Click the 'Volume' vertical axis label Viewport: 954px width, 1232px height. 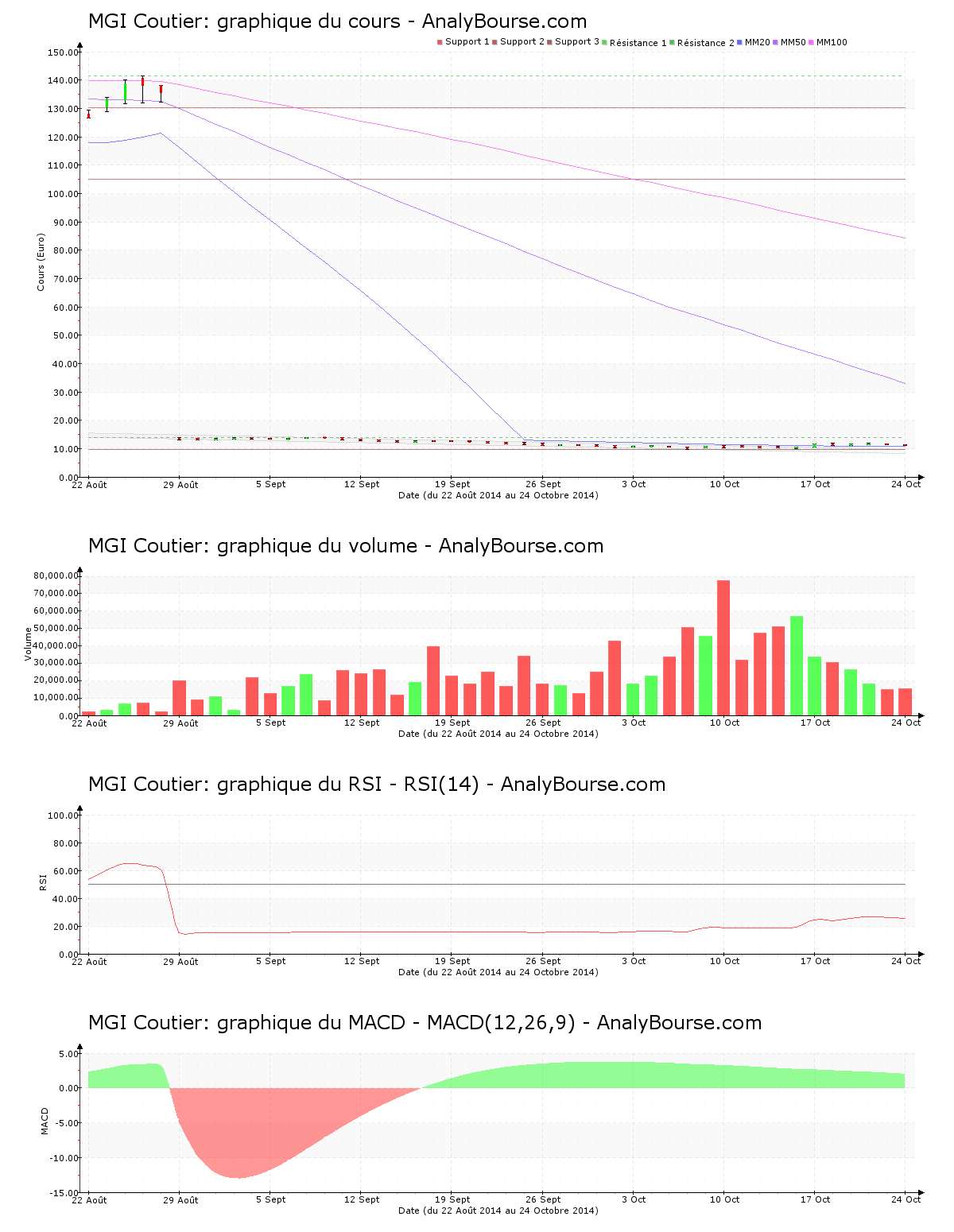point(29,644)
